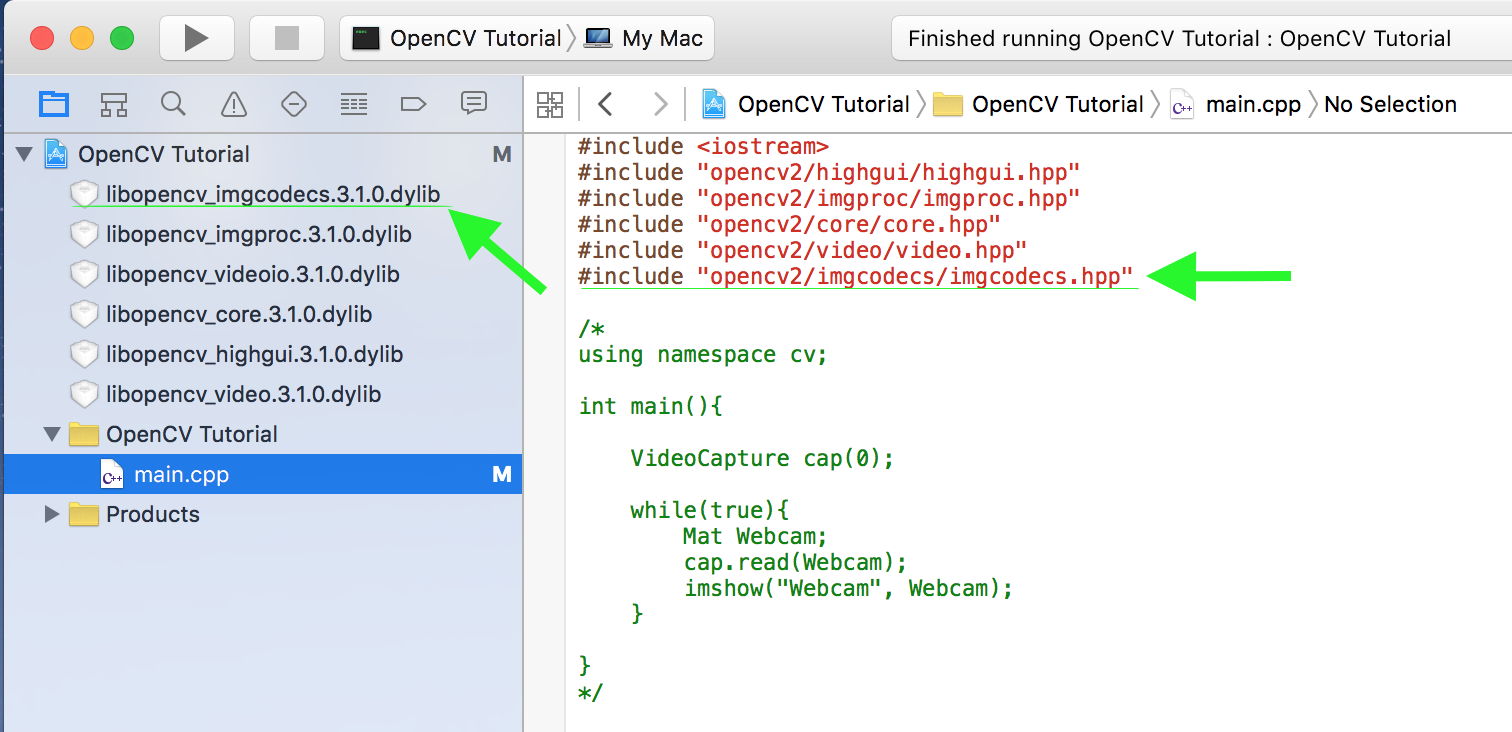
Task: Select the main.cpp file row
Action: coord(261,474)
